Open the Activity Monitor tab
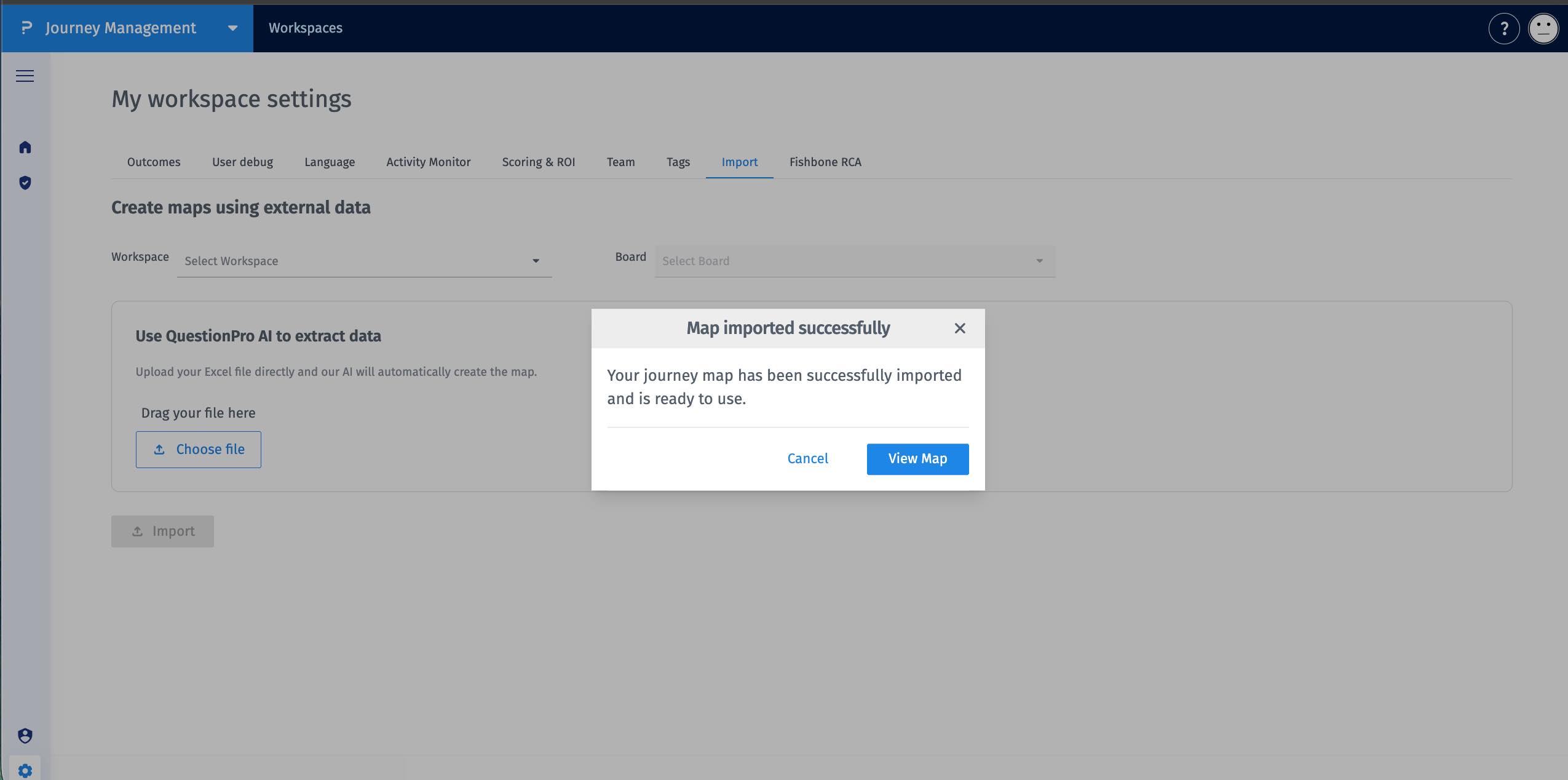 (x=427, y=162)
